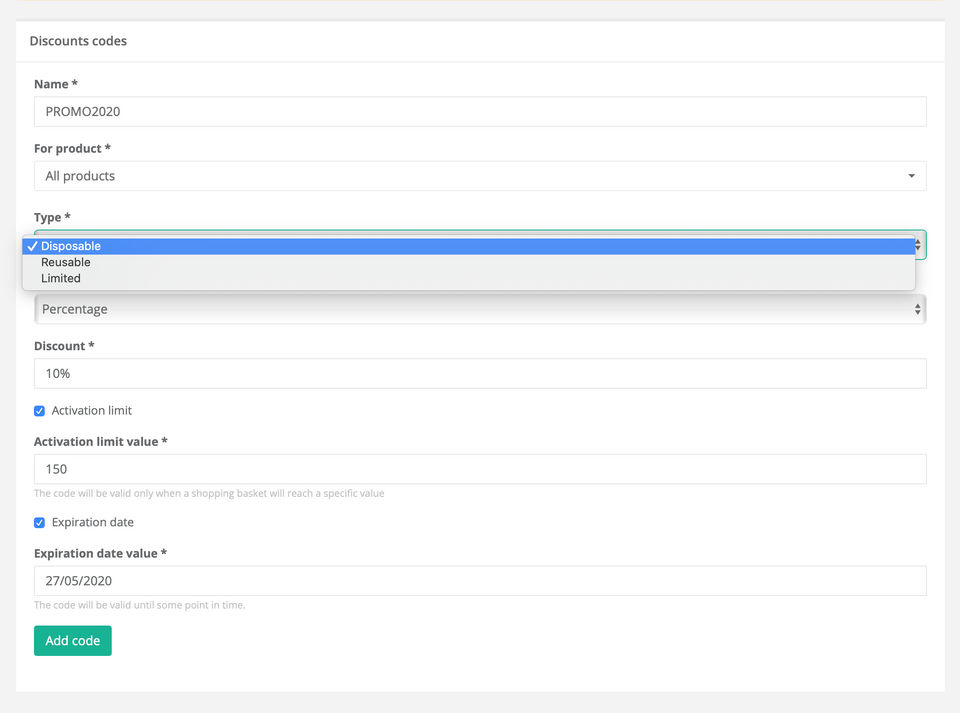Image resolution: width=960 pixels, height=713 pixels.
Task: Click the Activation limit value field with 150
Action: tap(480, 469)
